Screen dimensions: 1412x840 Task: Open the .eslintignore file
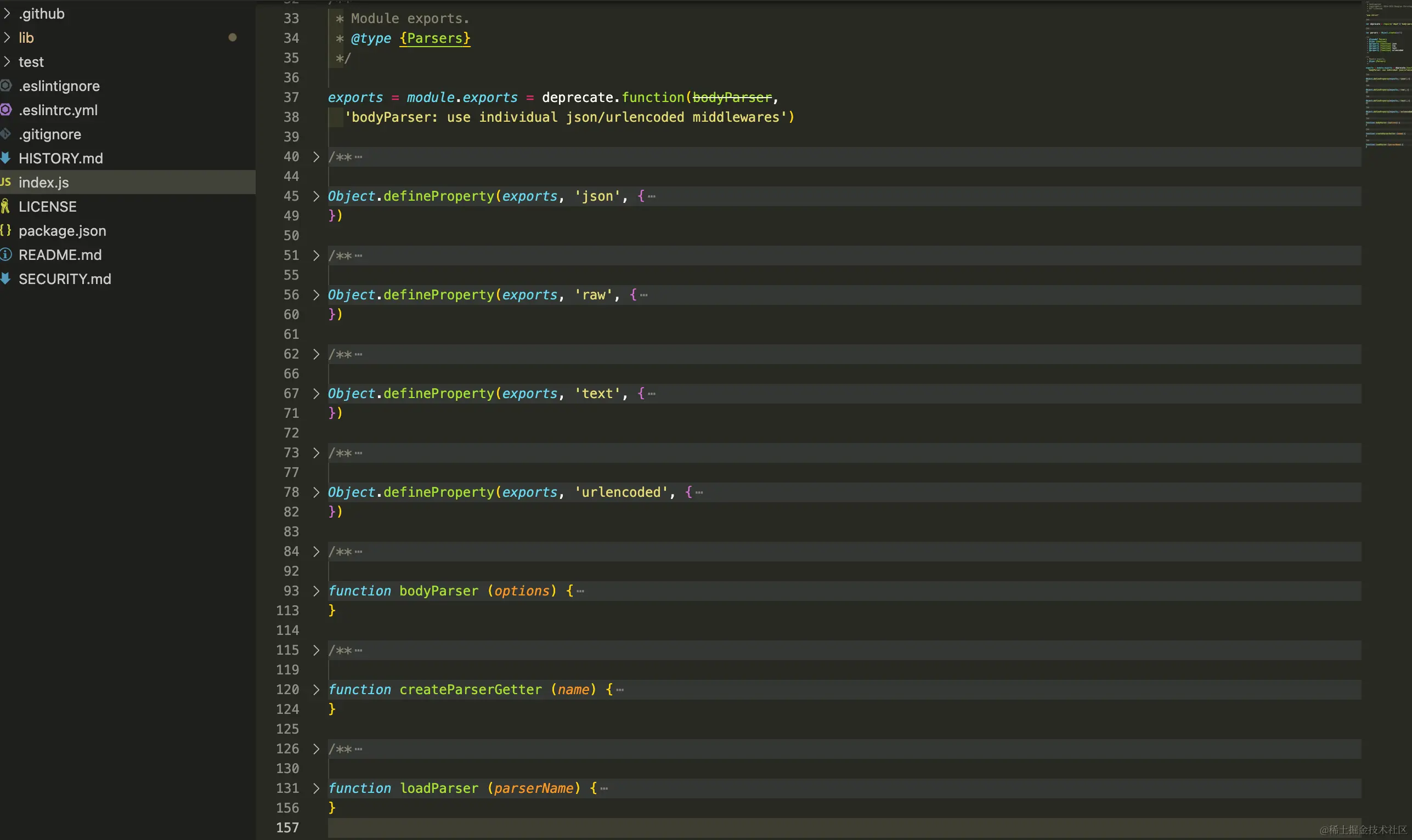[x=59, y=86]
